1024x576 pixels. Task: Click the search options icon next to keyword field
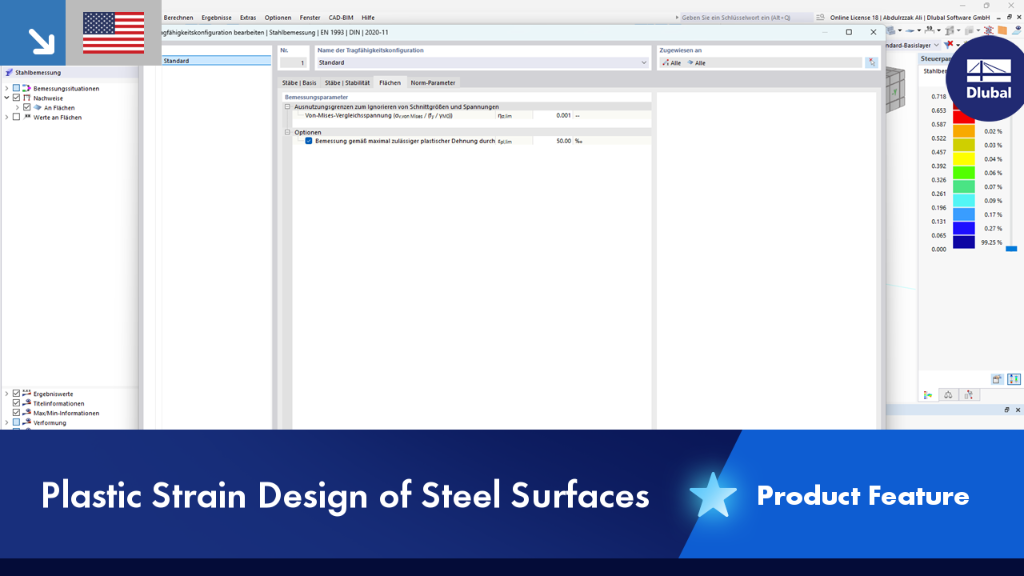820,18
